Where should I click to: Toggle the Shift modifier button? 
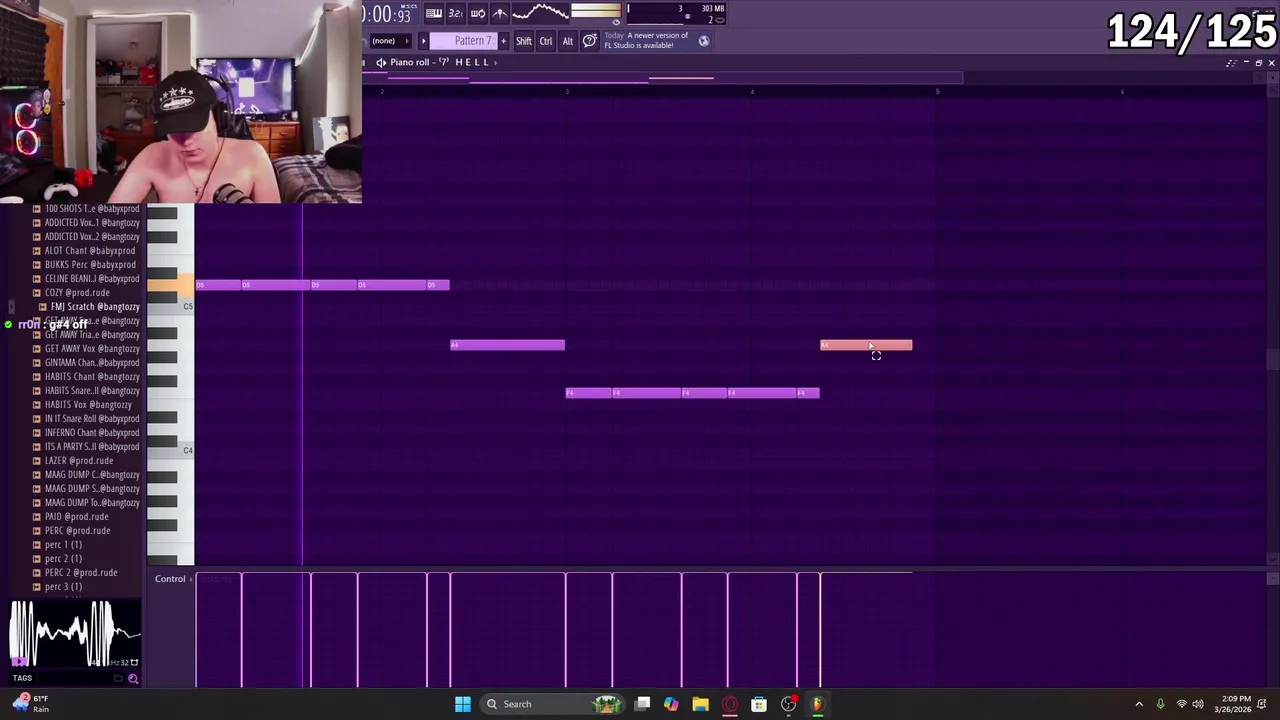[524, 41]
